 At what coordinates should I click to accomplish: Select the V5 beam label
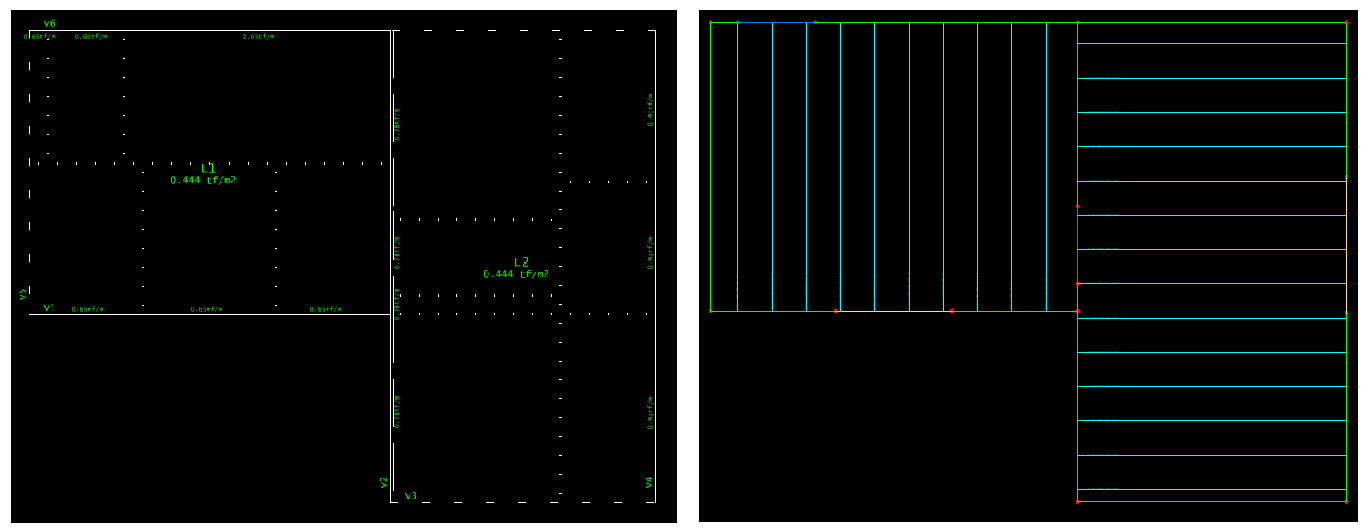(x=22, y=294)
